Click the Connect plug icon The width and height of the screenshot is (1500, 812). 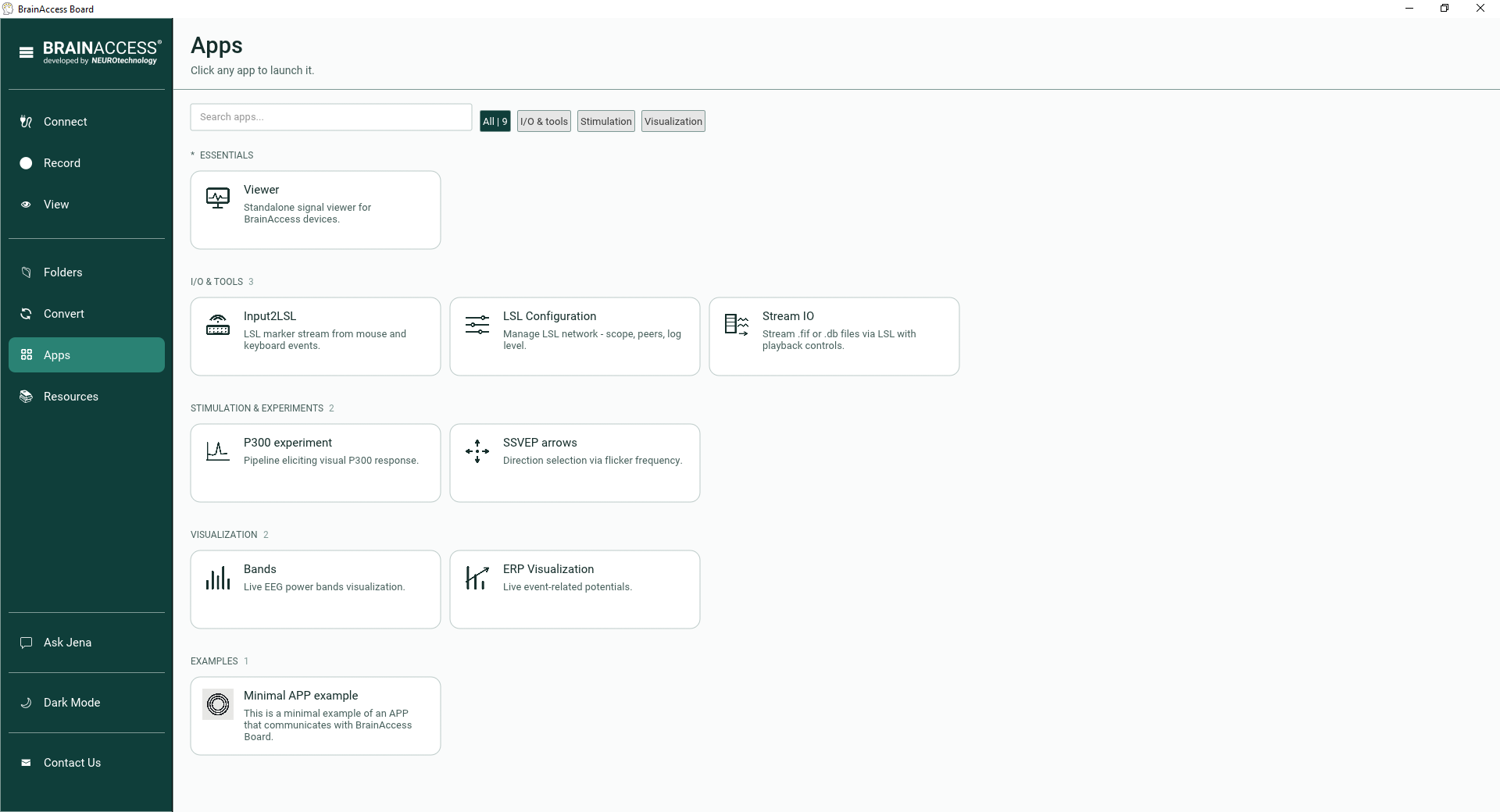pos(26,122)
